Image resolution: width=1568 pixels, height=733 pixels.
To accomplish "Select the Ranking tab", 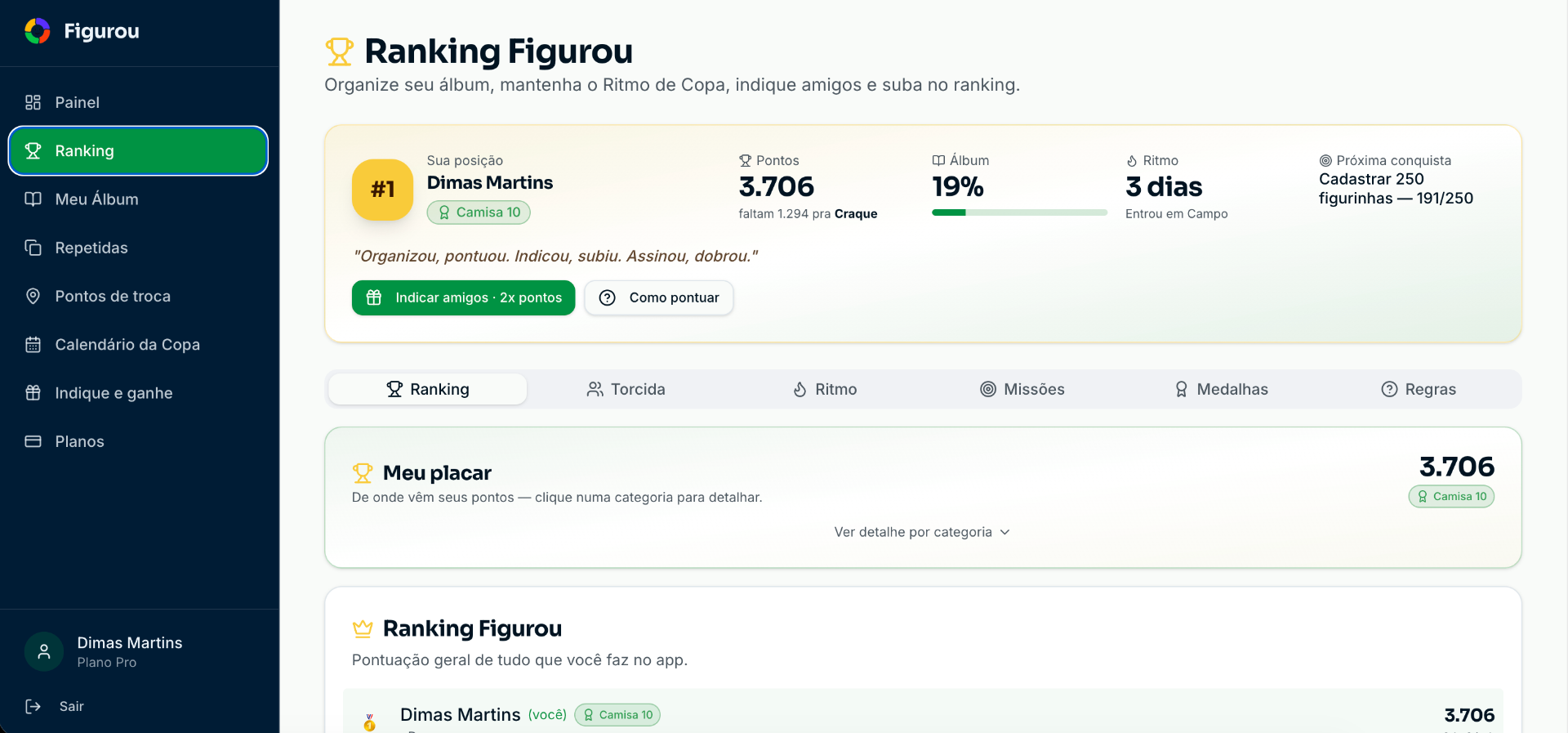I will [428, 389].
